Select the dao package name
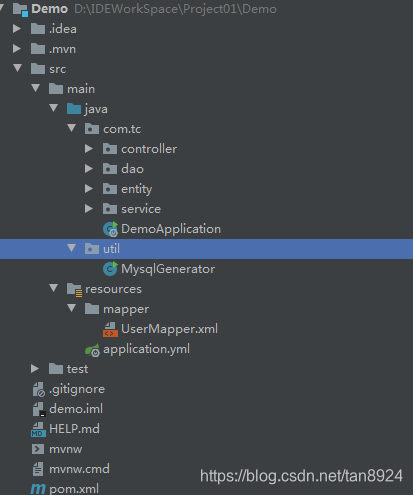This screenshot has width=413, height=495. click(132, 169)
